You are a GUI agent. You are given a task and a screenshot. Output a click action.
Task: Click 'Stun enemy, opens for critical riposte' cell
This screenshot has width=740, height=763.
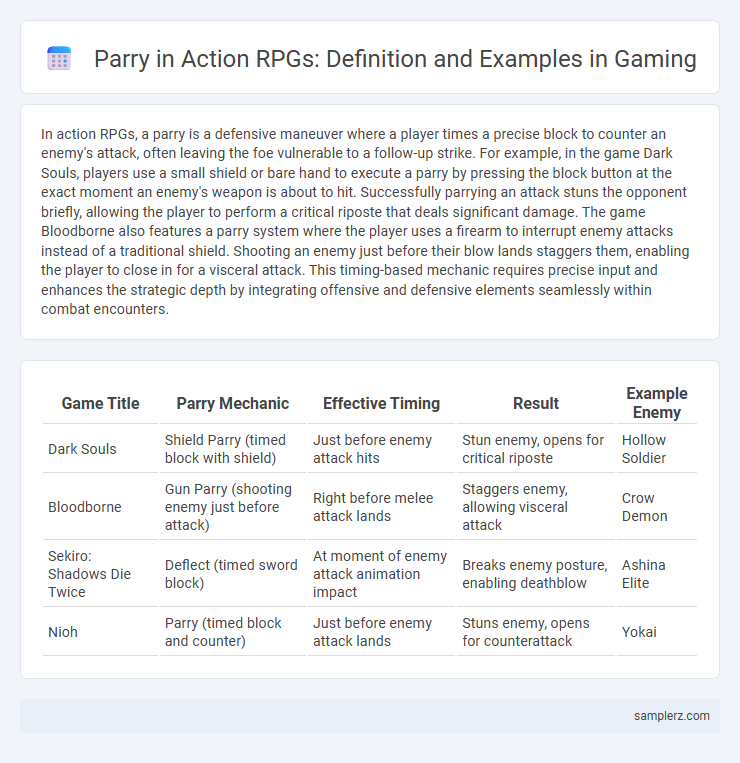pos(536,449)
